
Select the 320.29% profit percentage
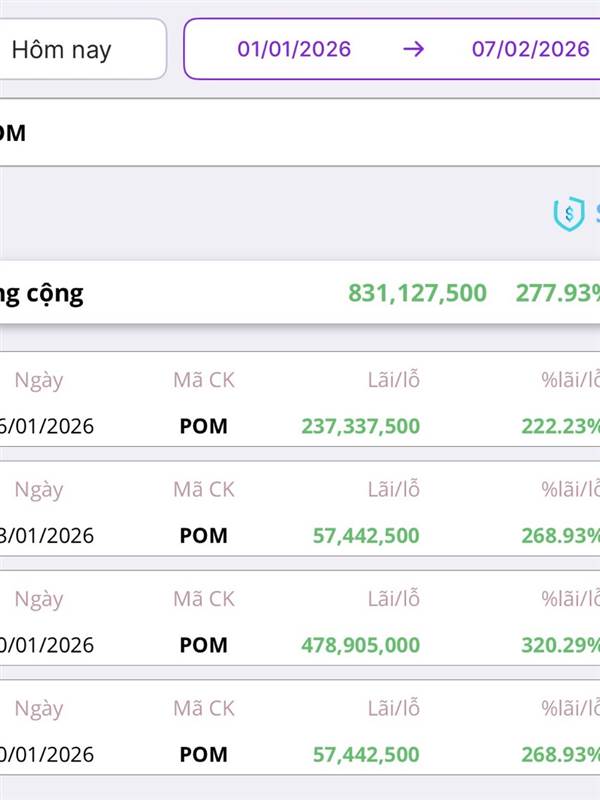click(560, 645)
